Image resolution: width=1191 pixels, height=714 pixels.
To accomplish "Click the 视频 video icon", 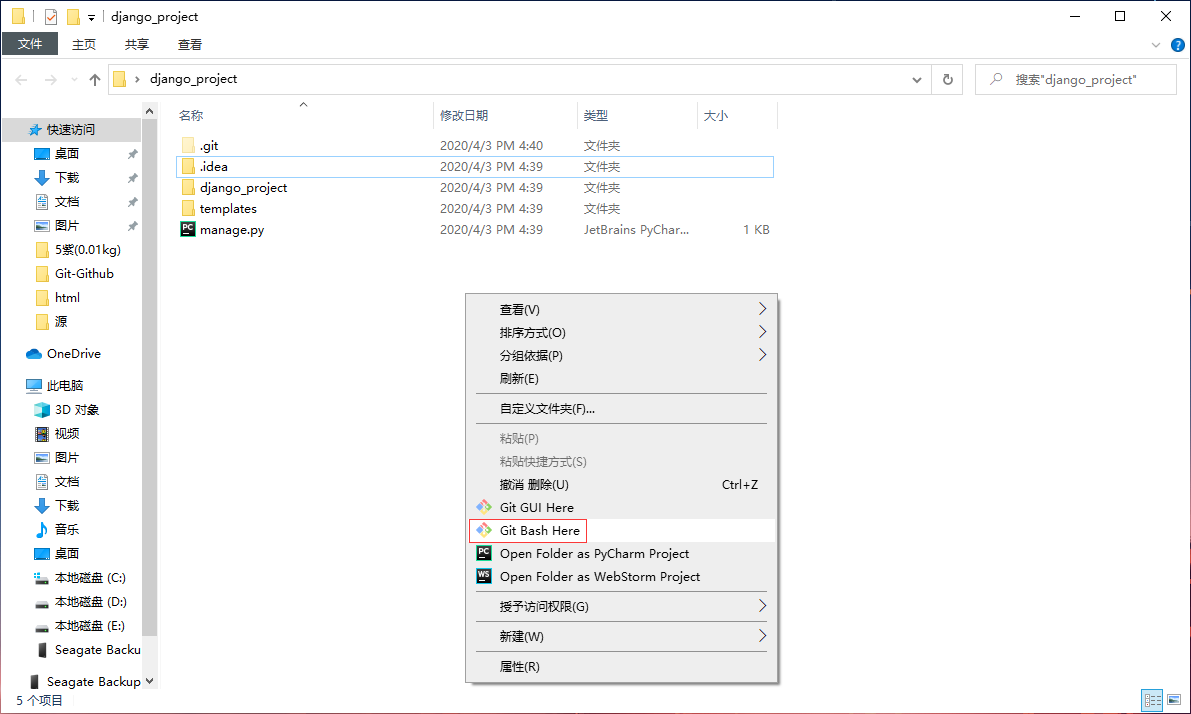I will point(42,434).
